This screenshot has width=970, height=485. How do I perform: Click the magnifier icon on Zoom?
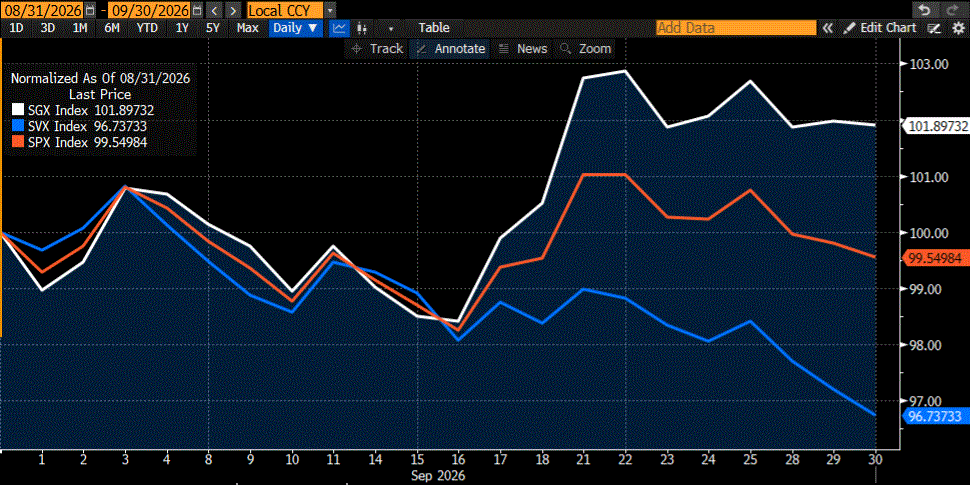[x=565, y=49]
